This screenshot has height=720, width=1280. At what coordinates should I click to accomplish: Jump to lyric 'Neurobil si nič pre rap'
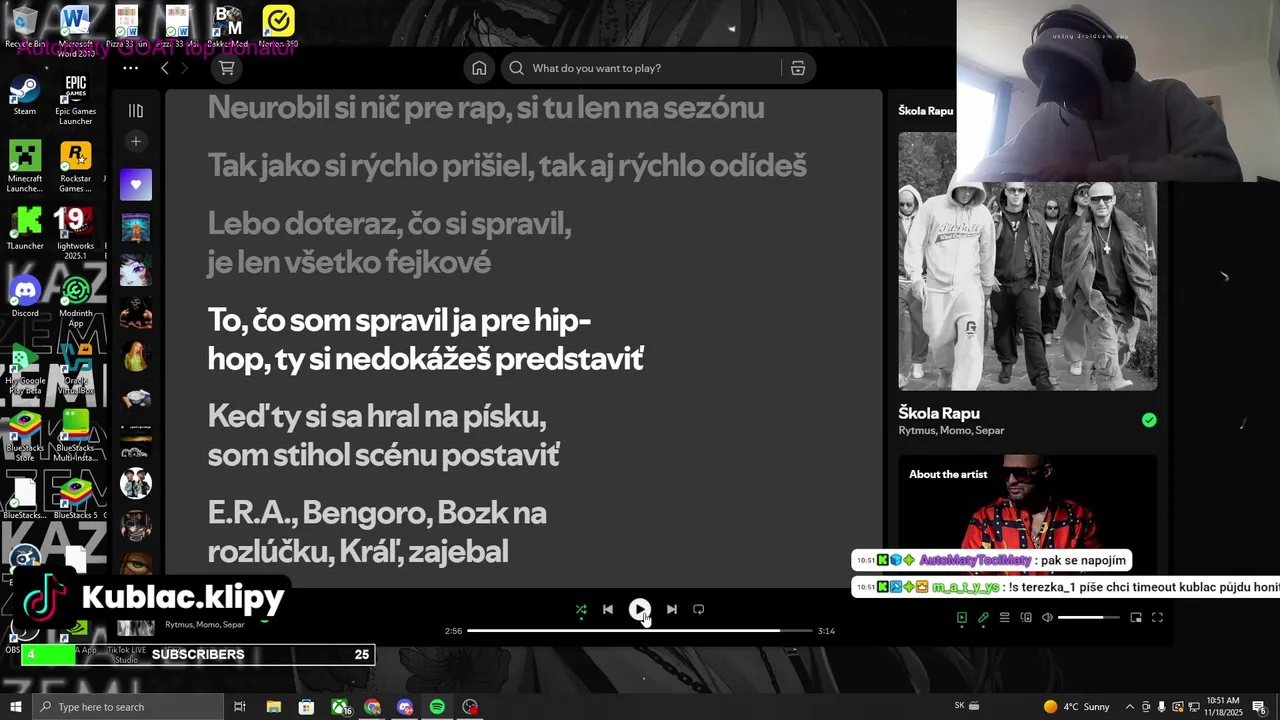486,108
